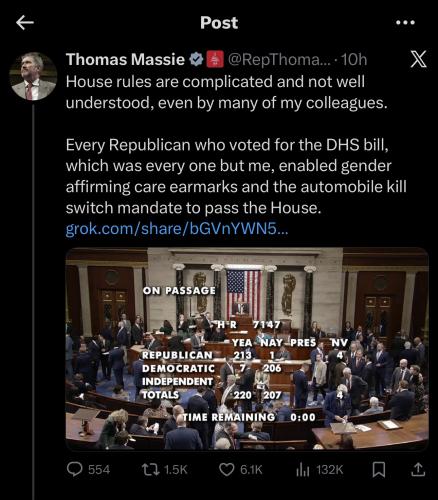Image resolution: width=438 pixels, height=500 pixels.
Task: Open the Thomas Massie display name
Action: coord(125,60)
